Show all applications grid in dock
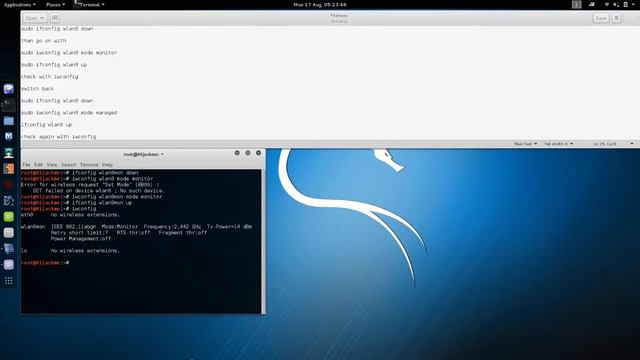640x360 pixels. tap(9, 281)
